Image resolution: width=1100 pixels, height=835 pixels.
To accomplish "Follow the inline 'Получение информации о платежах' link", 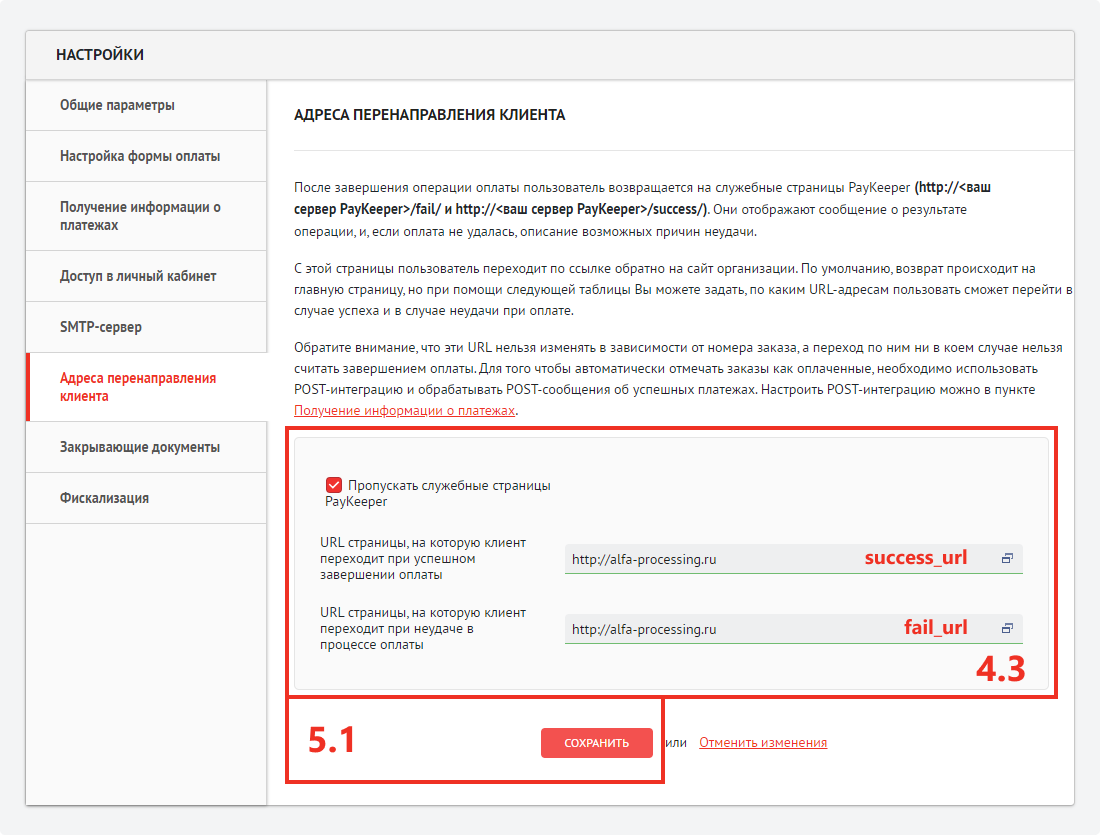I will tap(404, 411).
